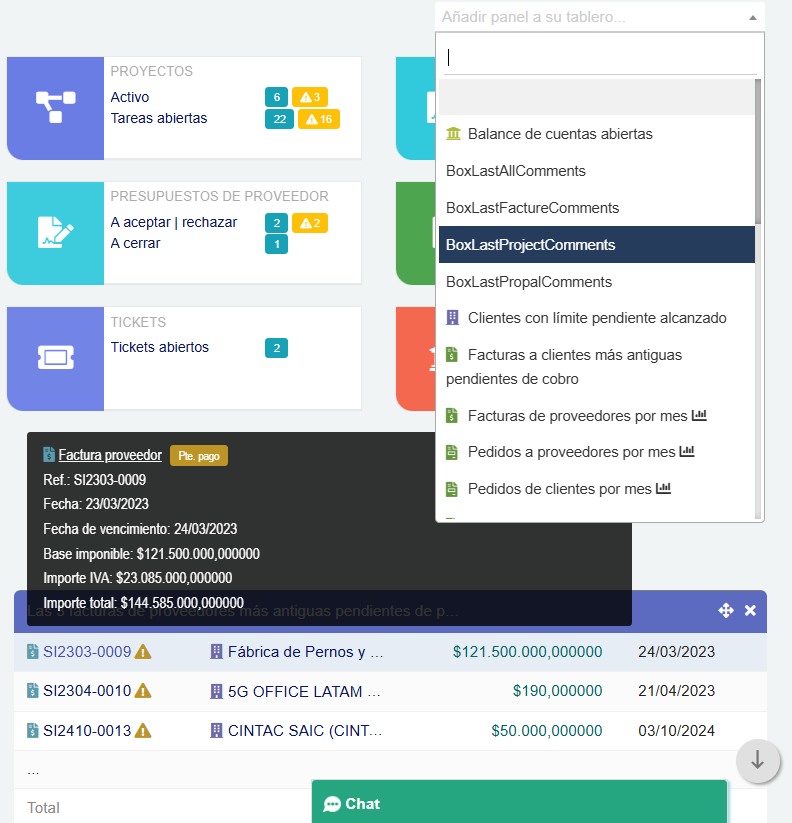This screenshot has height=823, width=792.
Task: Select Facturas de proveedores por mes option
Action: pyautogui.click(x=597, y=416)
